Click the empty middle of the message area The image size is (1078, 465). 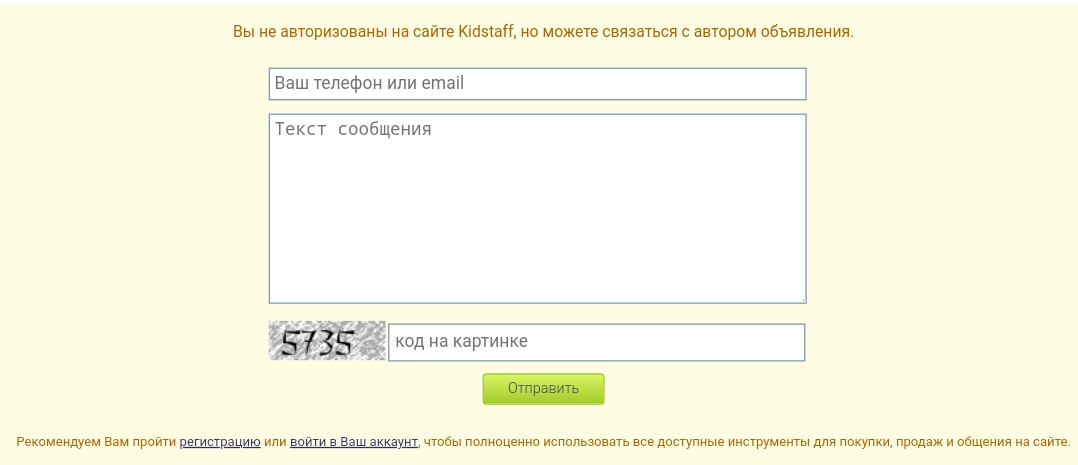pyautogui.click(x=537, y=220)
